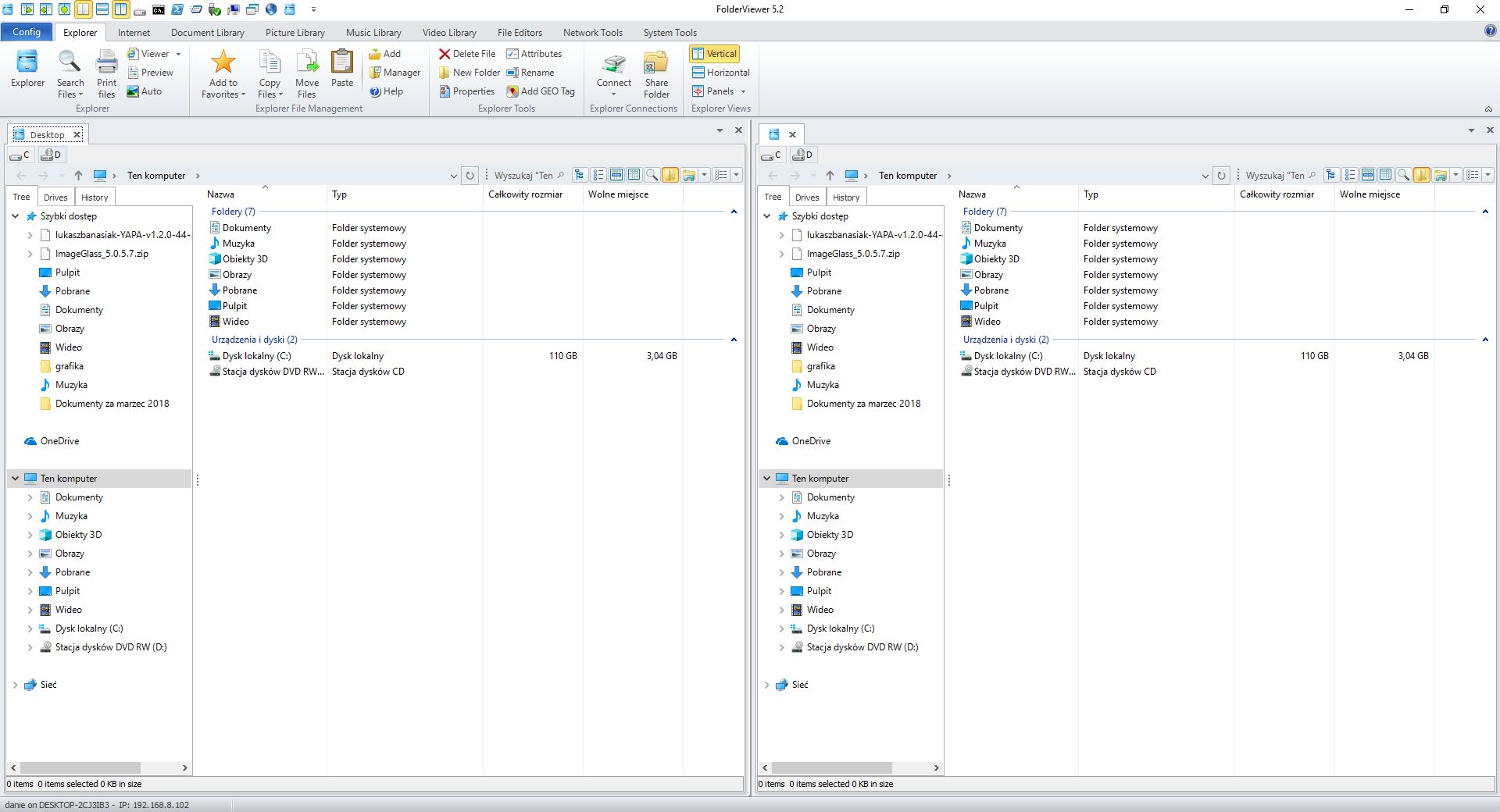The width and height of the screenshot is (1500, 812).
Task: Open the Command Prompt icon in quick access toolbar
Action: [157, 10]
